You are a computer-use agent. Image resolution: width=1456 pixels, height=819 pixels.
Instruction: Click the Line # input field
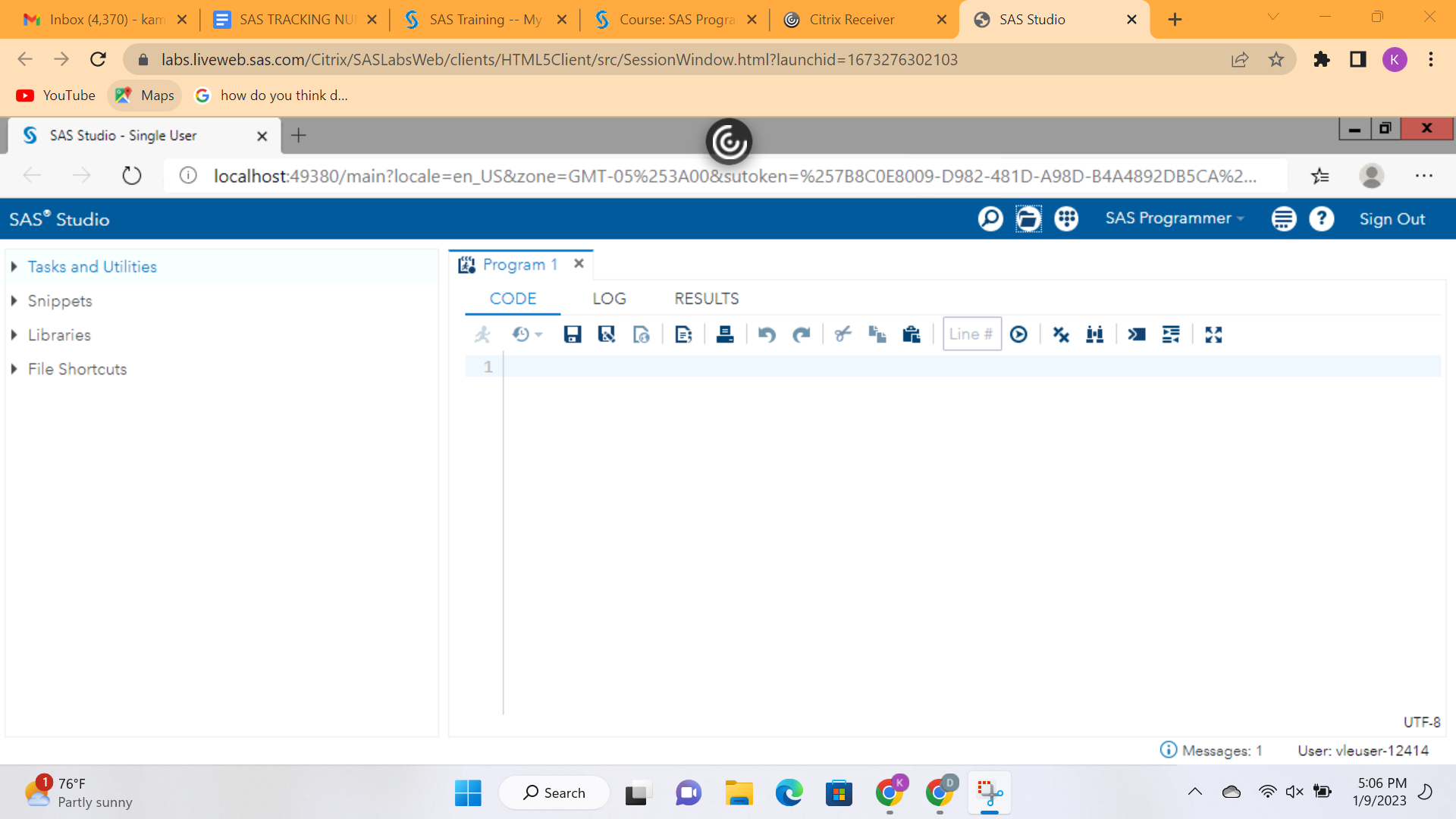tap(971, 334)
